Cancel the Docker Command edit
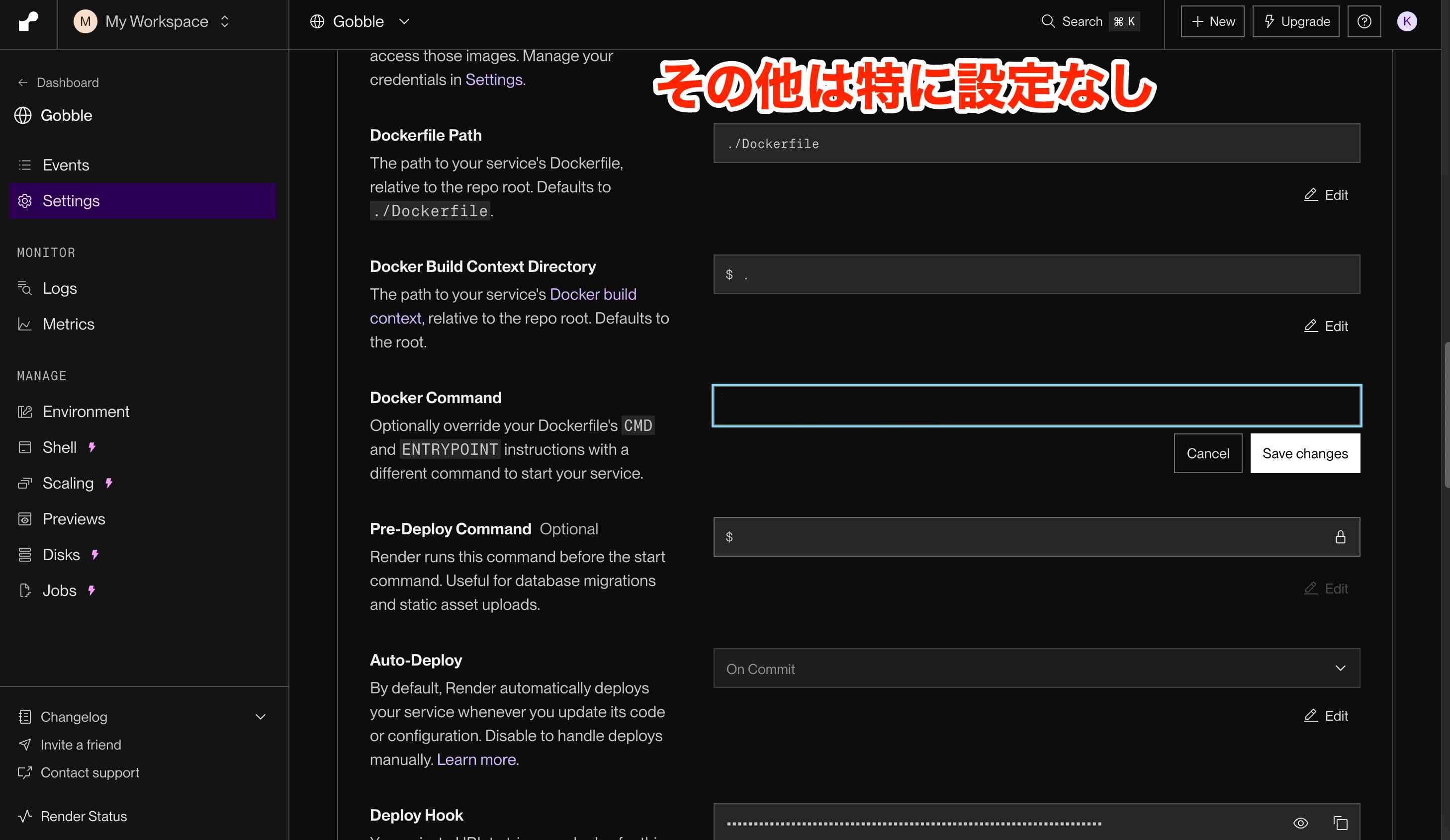The width and height of the screenshot is (1450, 840). tap(1207, 453)
